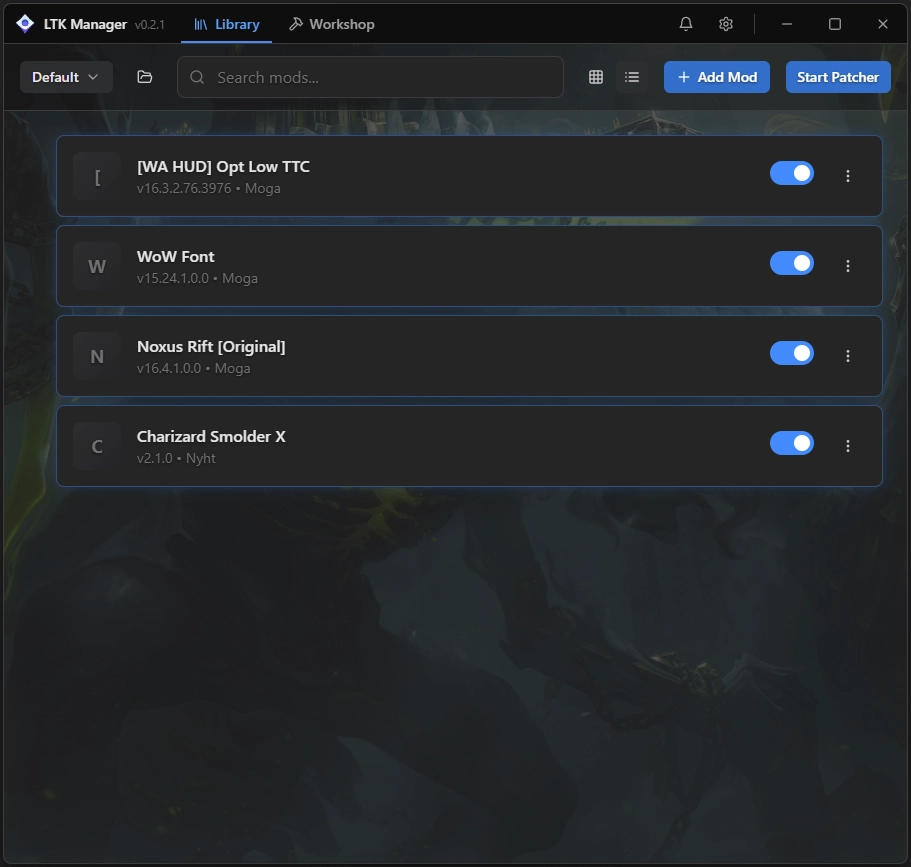911x867 pixels.
Task: Open the notifications bell
Action: point(686,24)
